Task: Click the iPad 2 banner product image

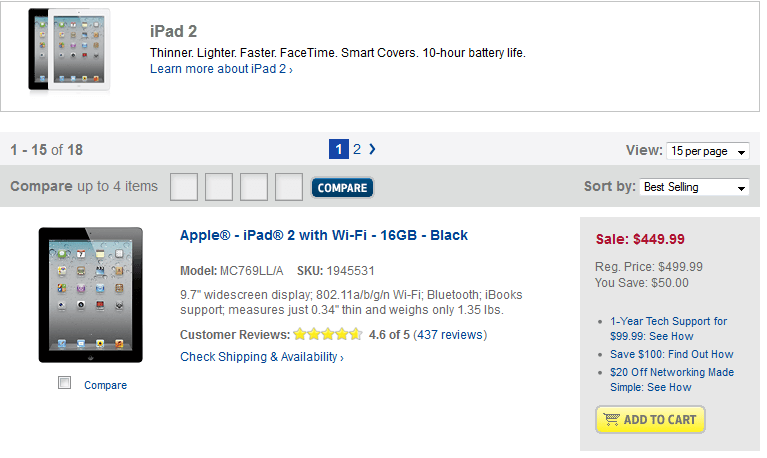Action: [69, 50]
